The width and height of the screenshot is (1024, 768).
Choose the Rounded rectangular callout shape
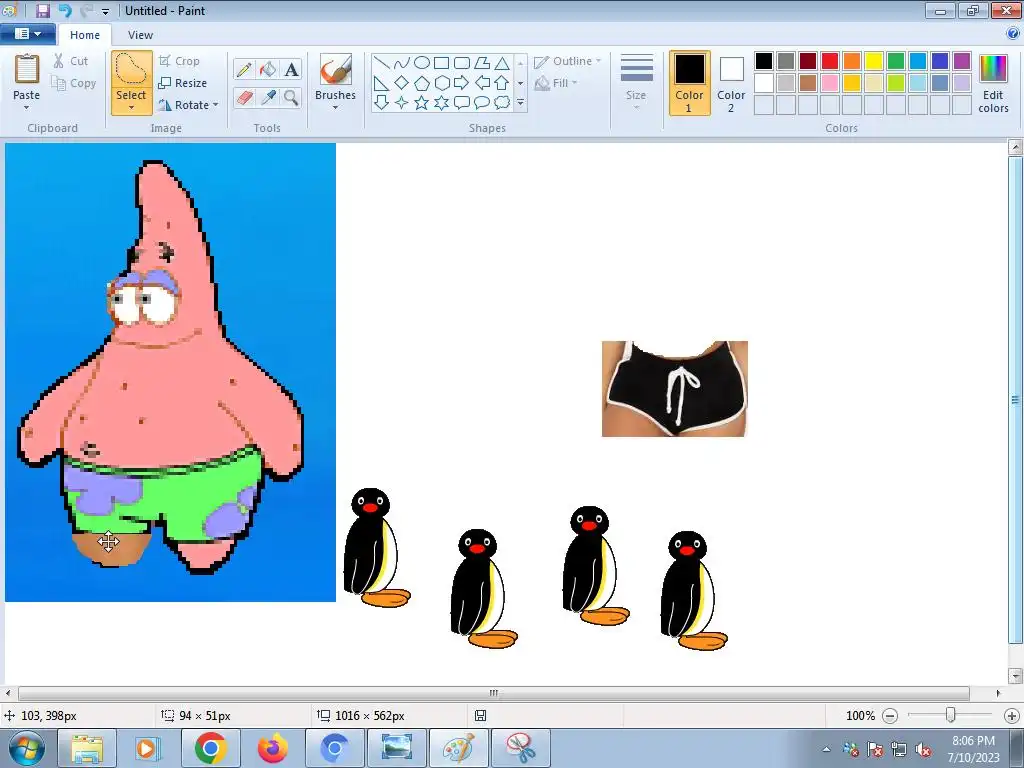click(x=462, y=103)
